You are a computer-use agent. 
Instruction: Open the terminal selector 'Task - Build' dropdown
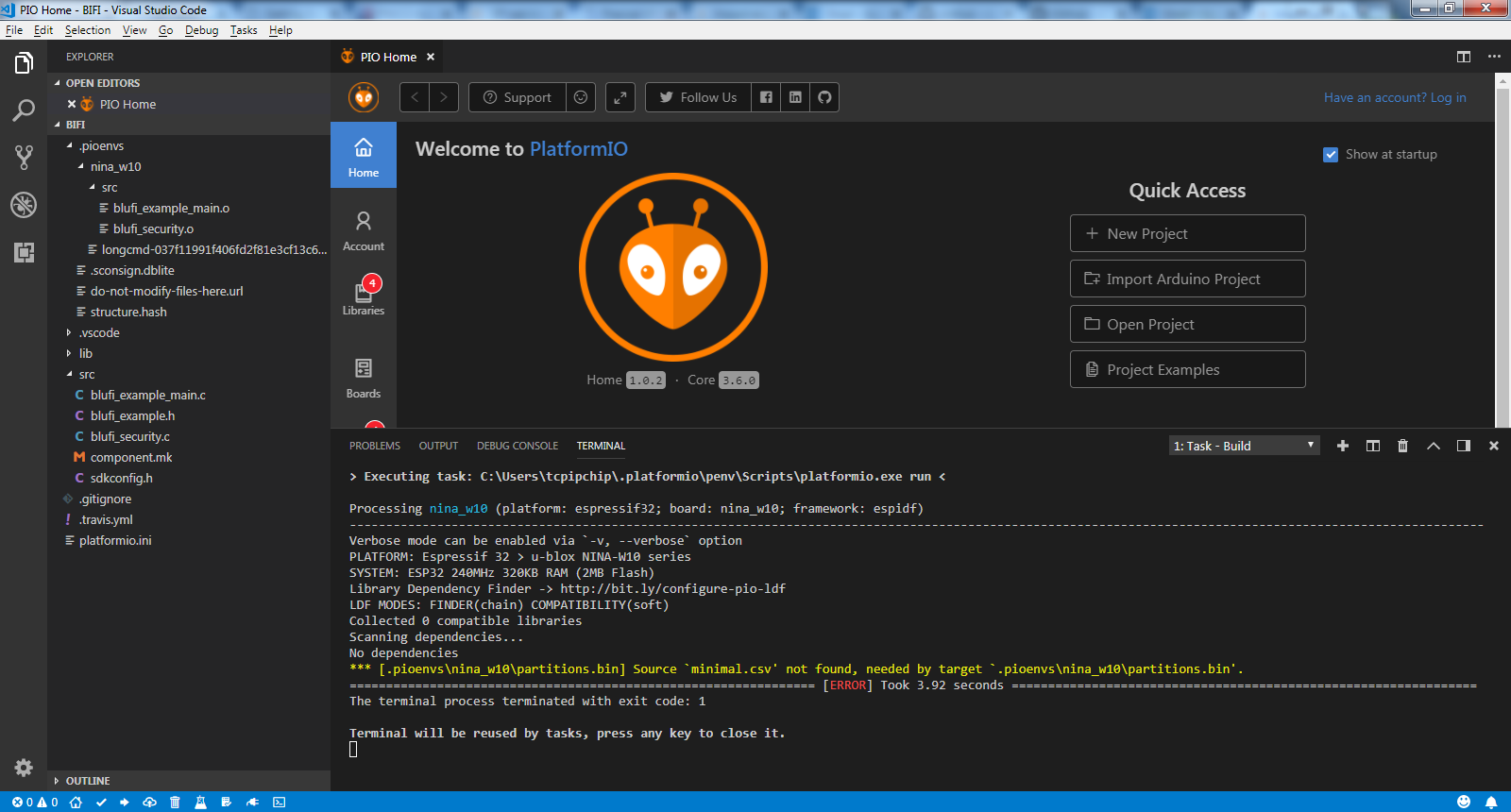[1244, 446]
